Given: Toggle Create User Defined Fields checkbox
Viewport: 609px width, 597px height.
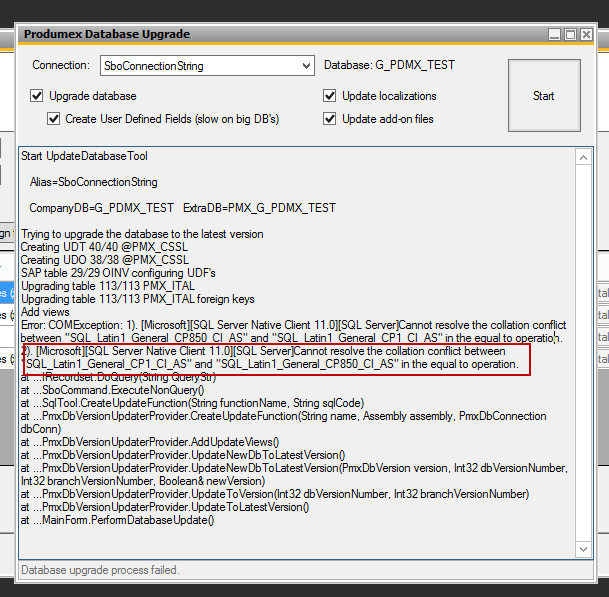Looking at the screenshot, I should coord(55,119).
